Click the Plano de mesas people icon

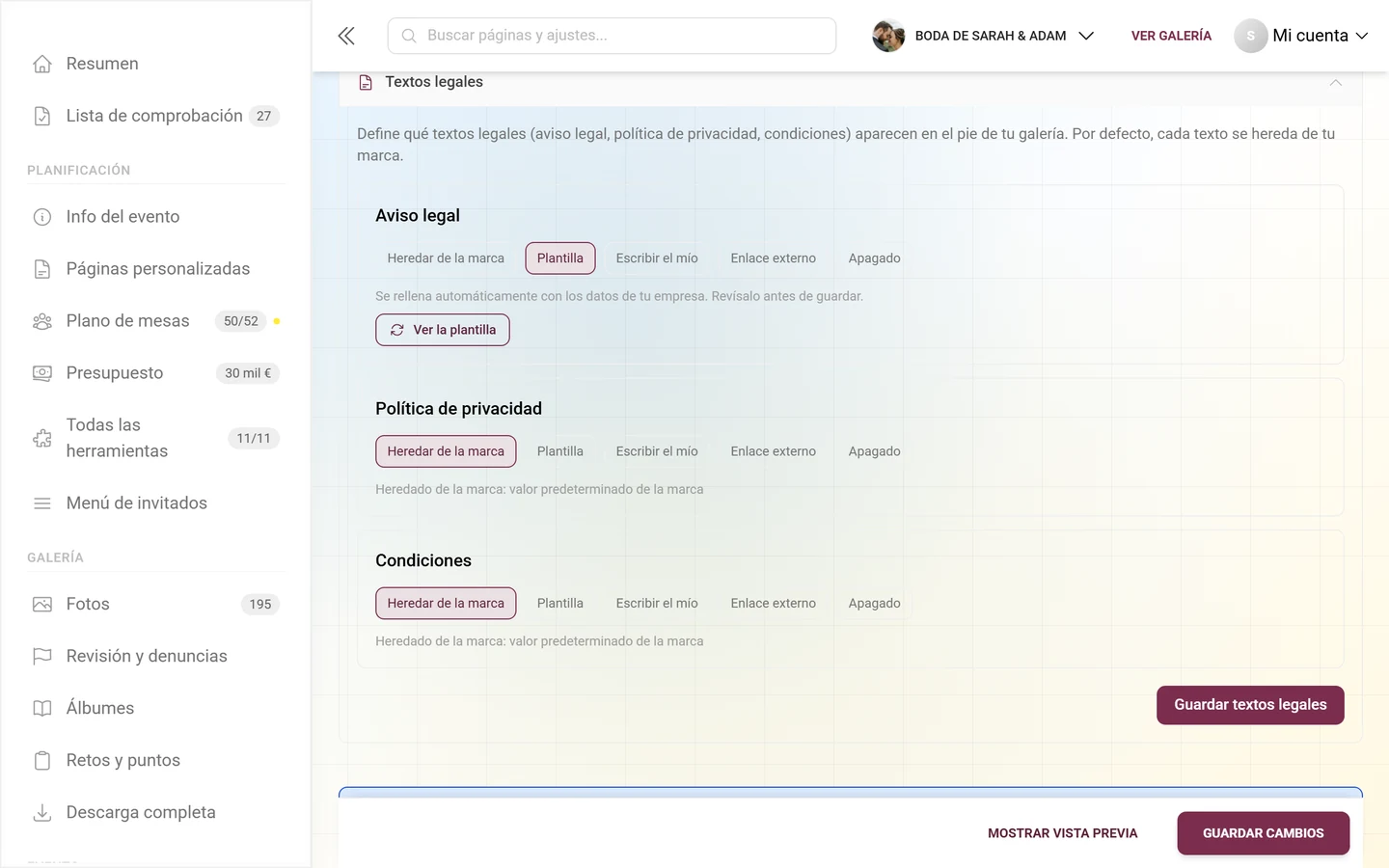[42, 321]
